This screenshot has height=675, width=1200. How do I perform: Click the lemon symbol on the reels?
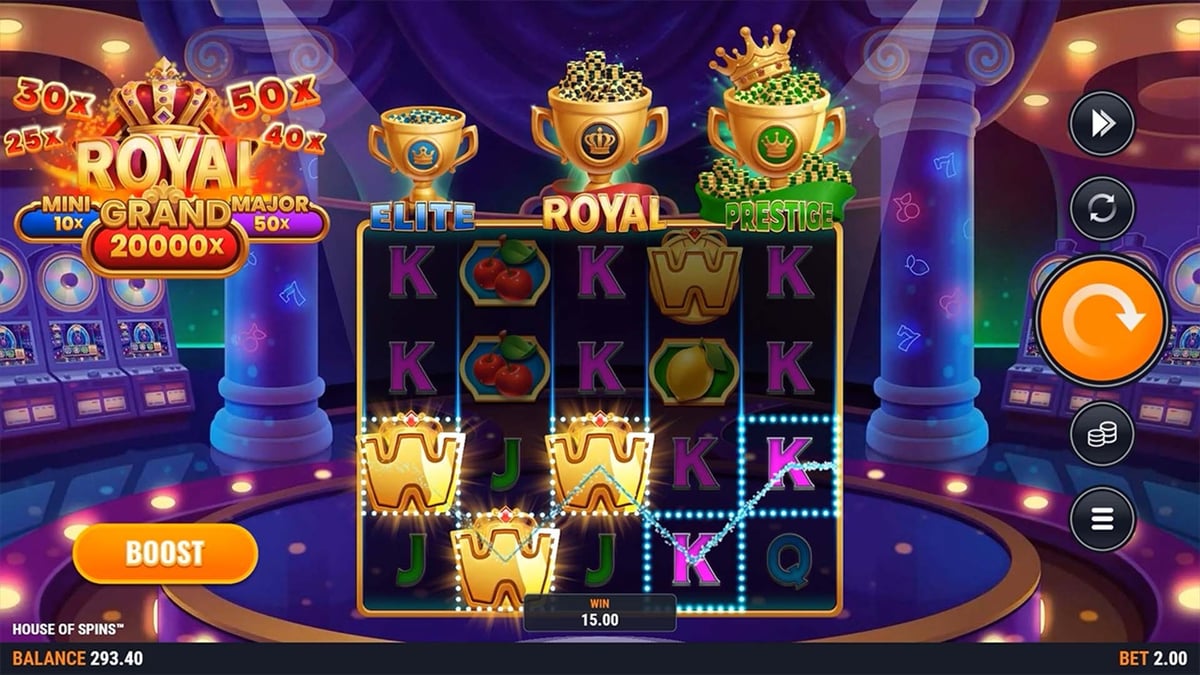coord(694,371)
